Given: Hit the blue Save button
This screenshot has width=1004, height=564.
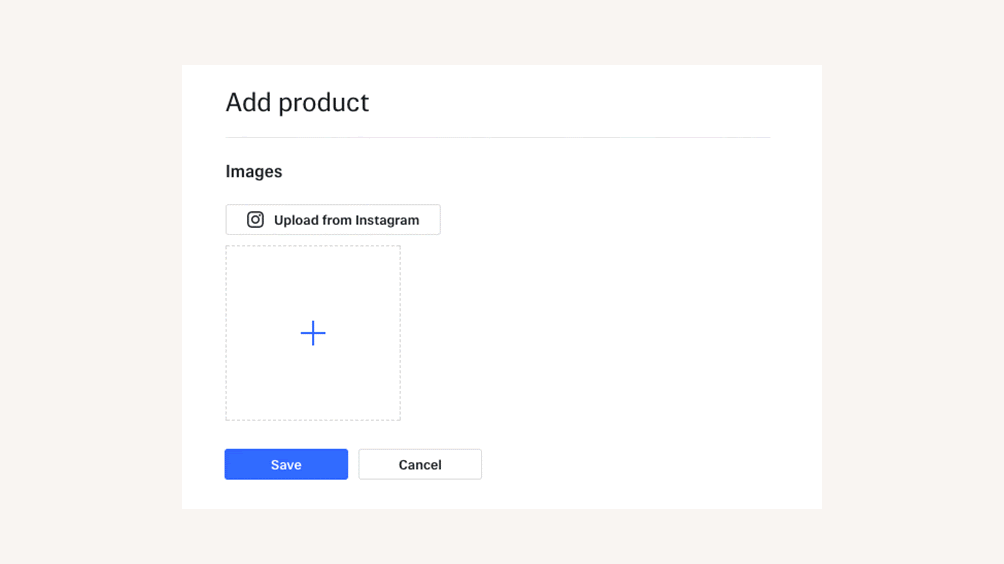Looking at the screenshot, I should point(286,464).
